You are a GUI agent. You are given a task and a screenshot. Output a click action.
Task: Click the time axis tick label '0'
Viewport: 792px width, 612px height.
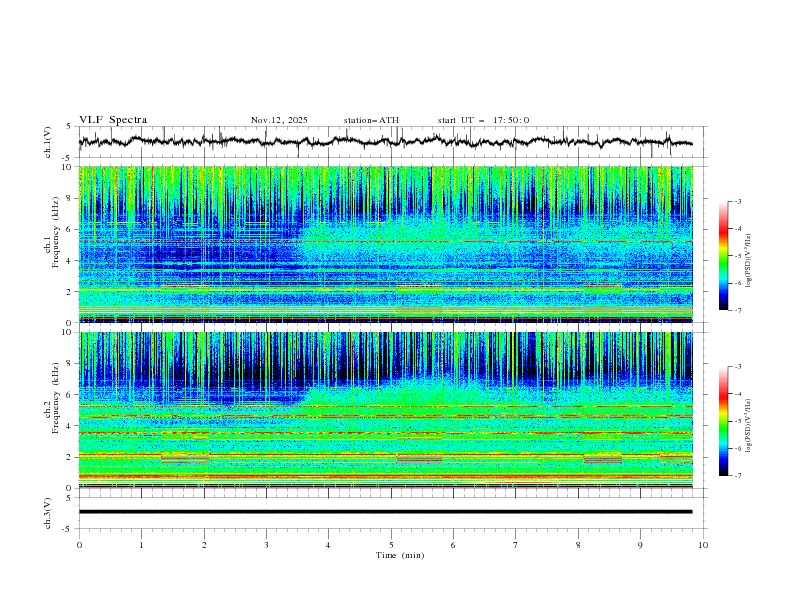pyautogui.click(x=79, y=545)
